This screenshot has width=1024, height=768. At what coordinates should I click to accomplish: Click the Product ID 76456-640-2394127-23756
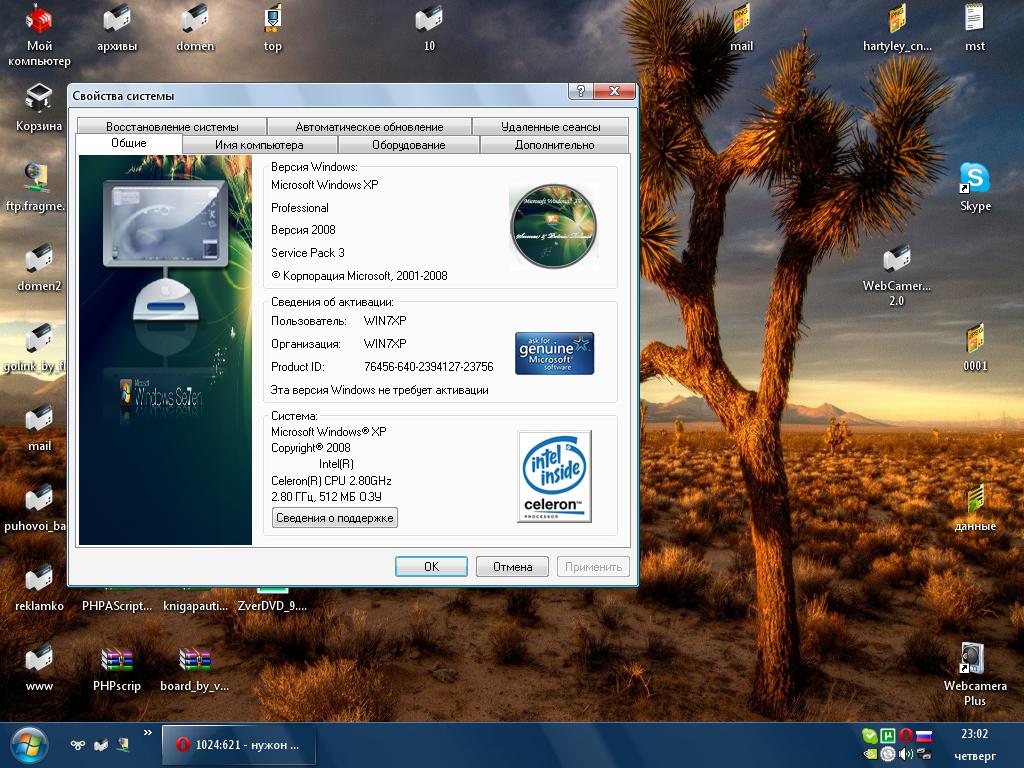click(x=428, y=367)
